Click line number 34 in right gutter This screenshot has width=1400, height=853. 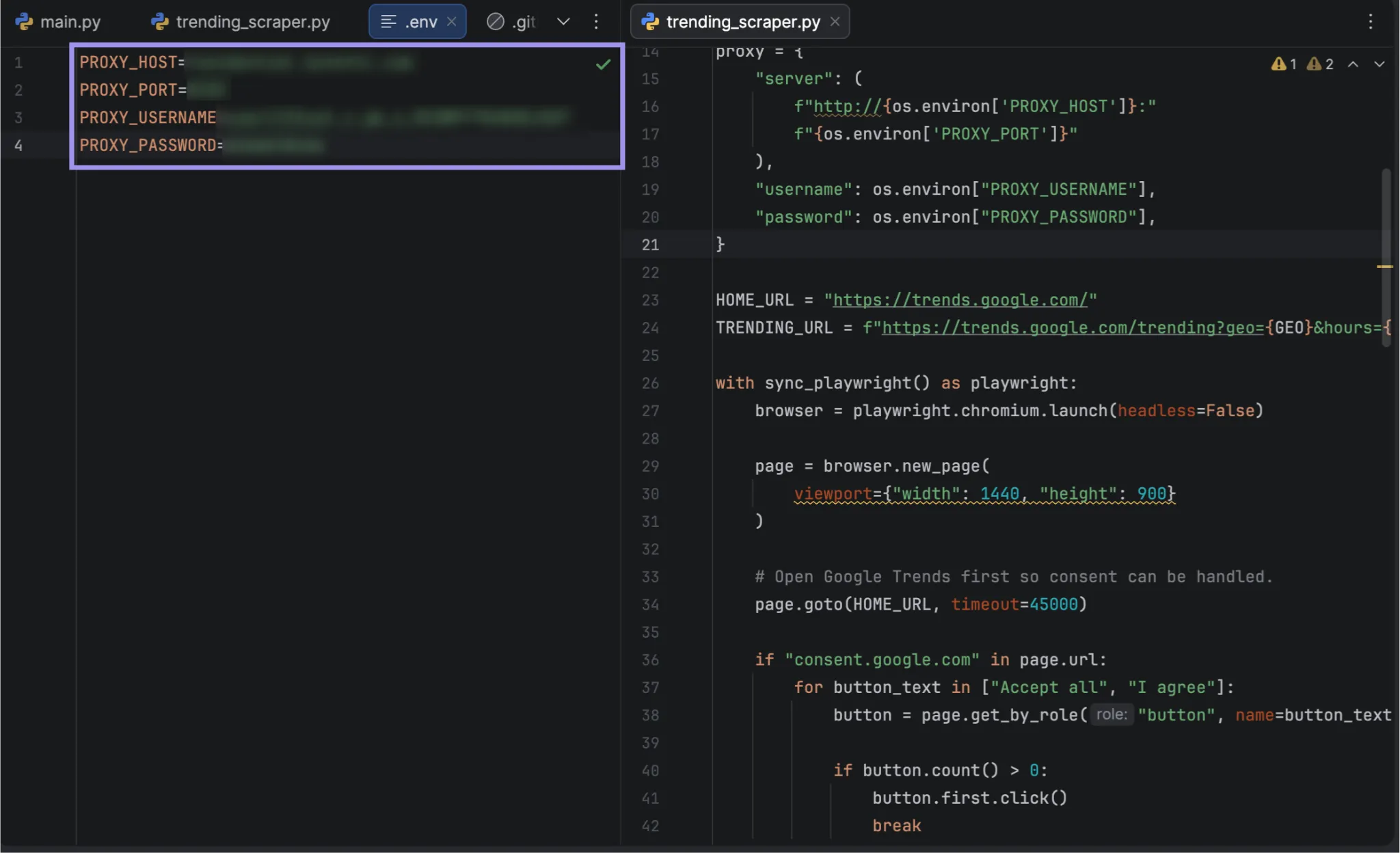[650, 604]
